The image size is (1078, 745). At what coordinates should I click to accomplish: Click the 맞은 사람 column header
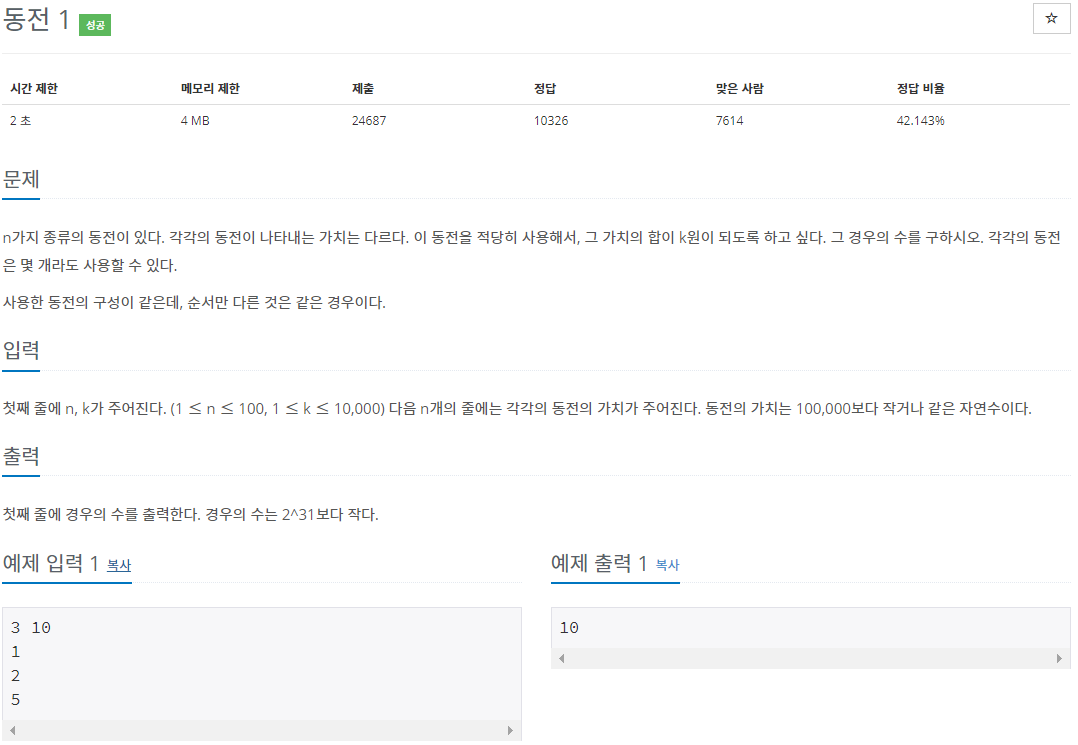[739, 89]
